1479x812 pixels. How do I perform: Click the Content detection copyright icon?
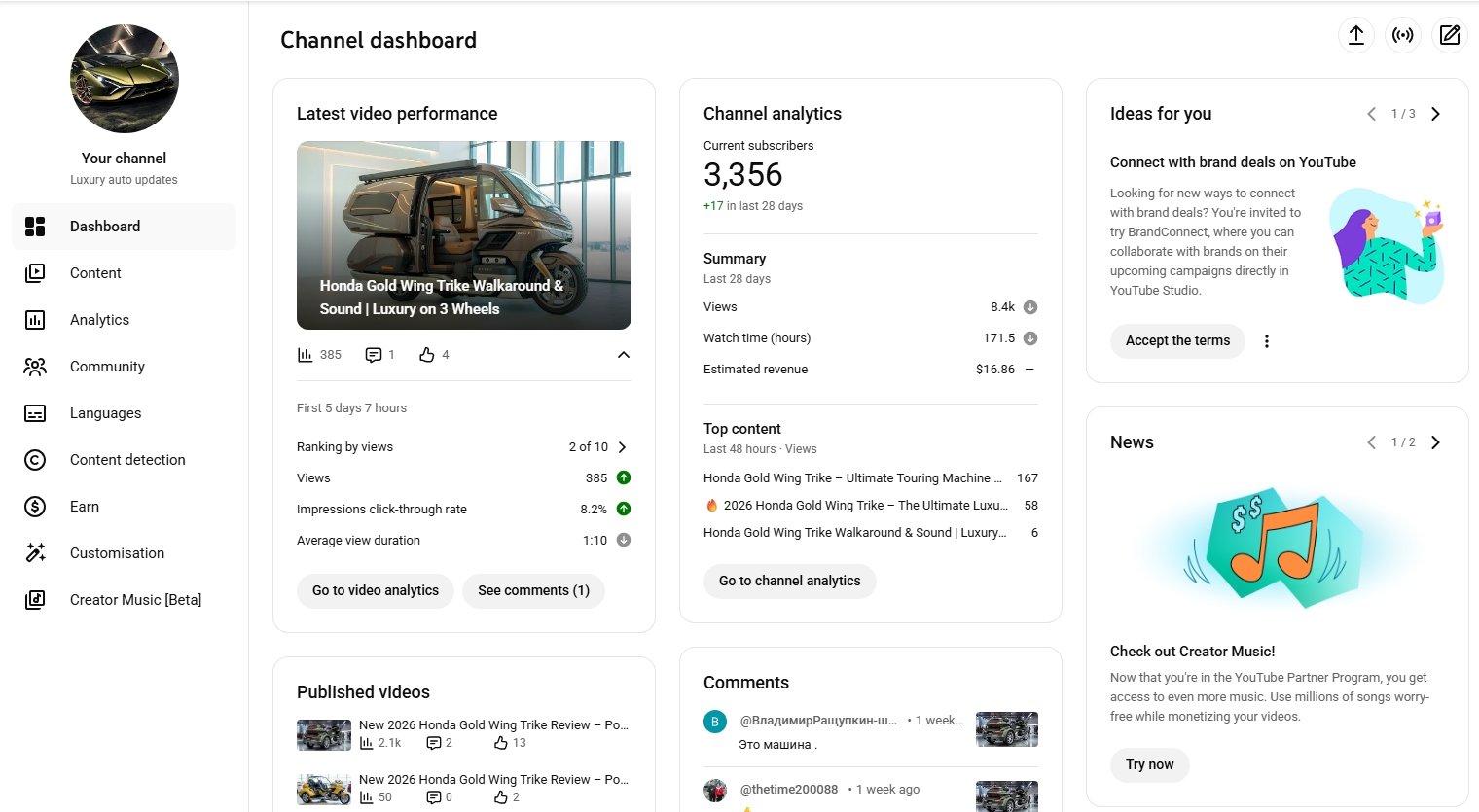pyautogui.click(x=35, y=460)
